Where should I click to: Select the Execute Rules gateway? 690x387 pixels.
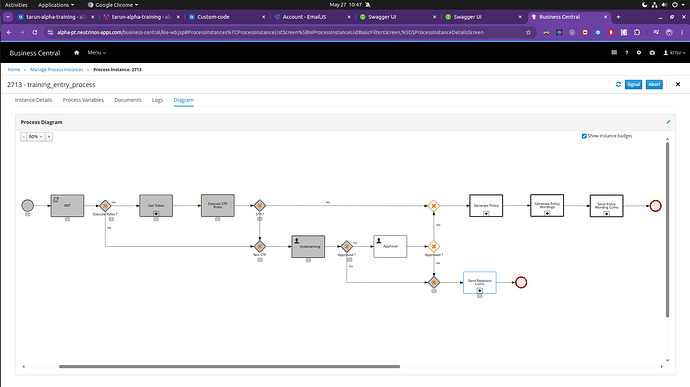click(x=105, y=206)
